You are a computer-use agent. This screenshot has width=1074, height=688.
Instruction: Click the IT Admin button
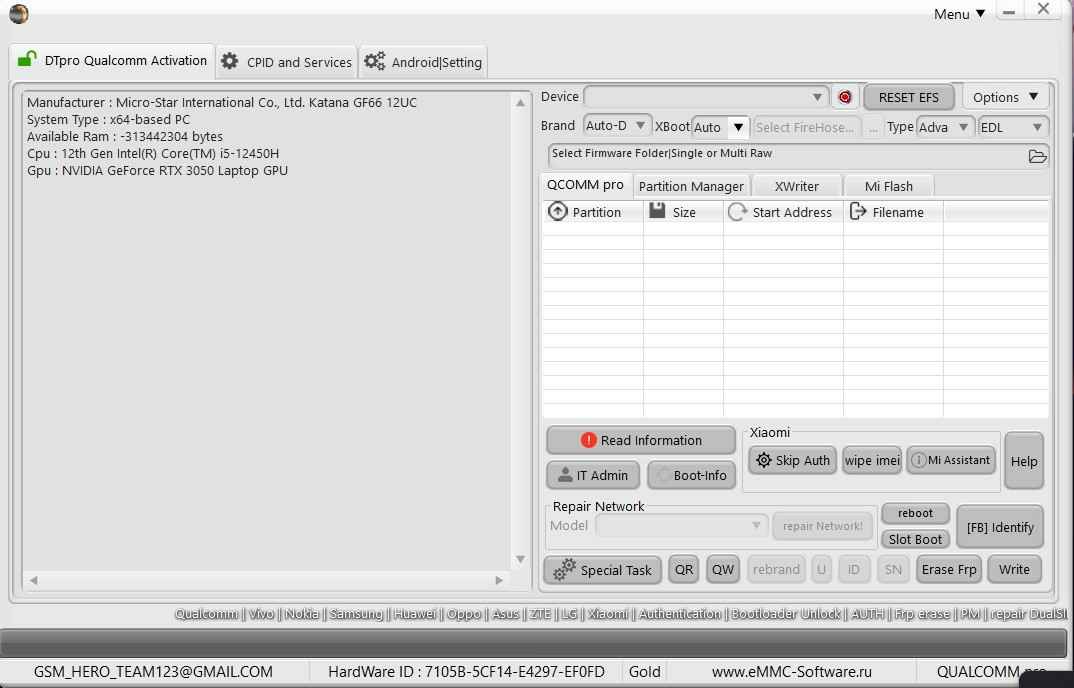tap(593, 475)
